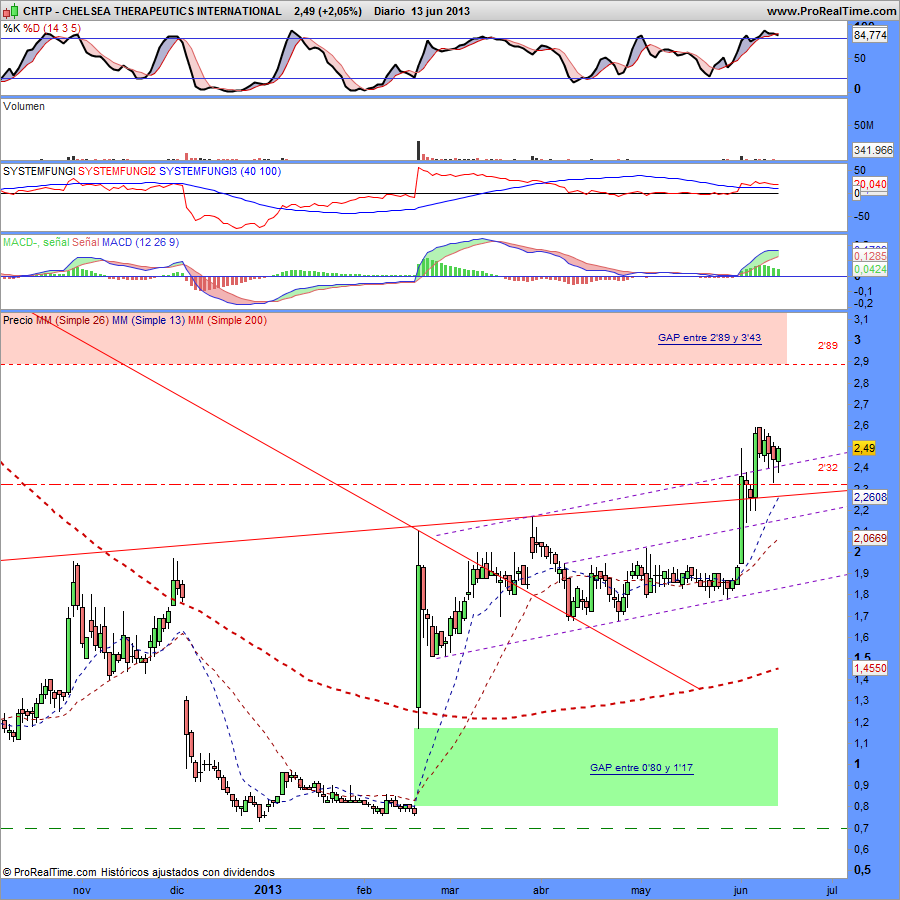Click the 'jun' month on time axis
This screenshot has height=900, width=900.
pyautogui.click(x=740, y=890)
